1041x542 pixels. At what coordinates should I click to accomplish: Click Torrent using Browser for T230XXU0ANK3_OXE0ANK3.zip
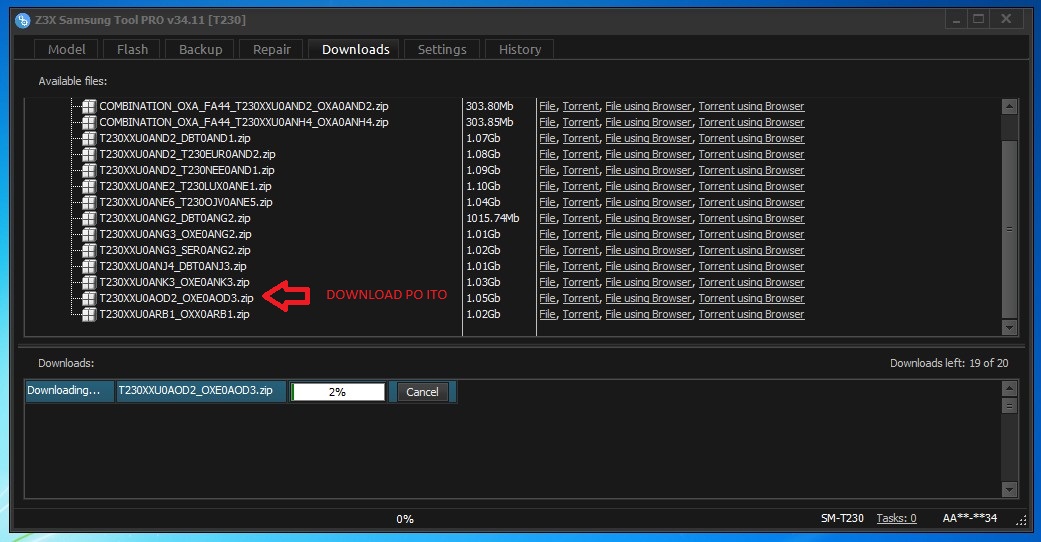751,282
